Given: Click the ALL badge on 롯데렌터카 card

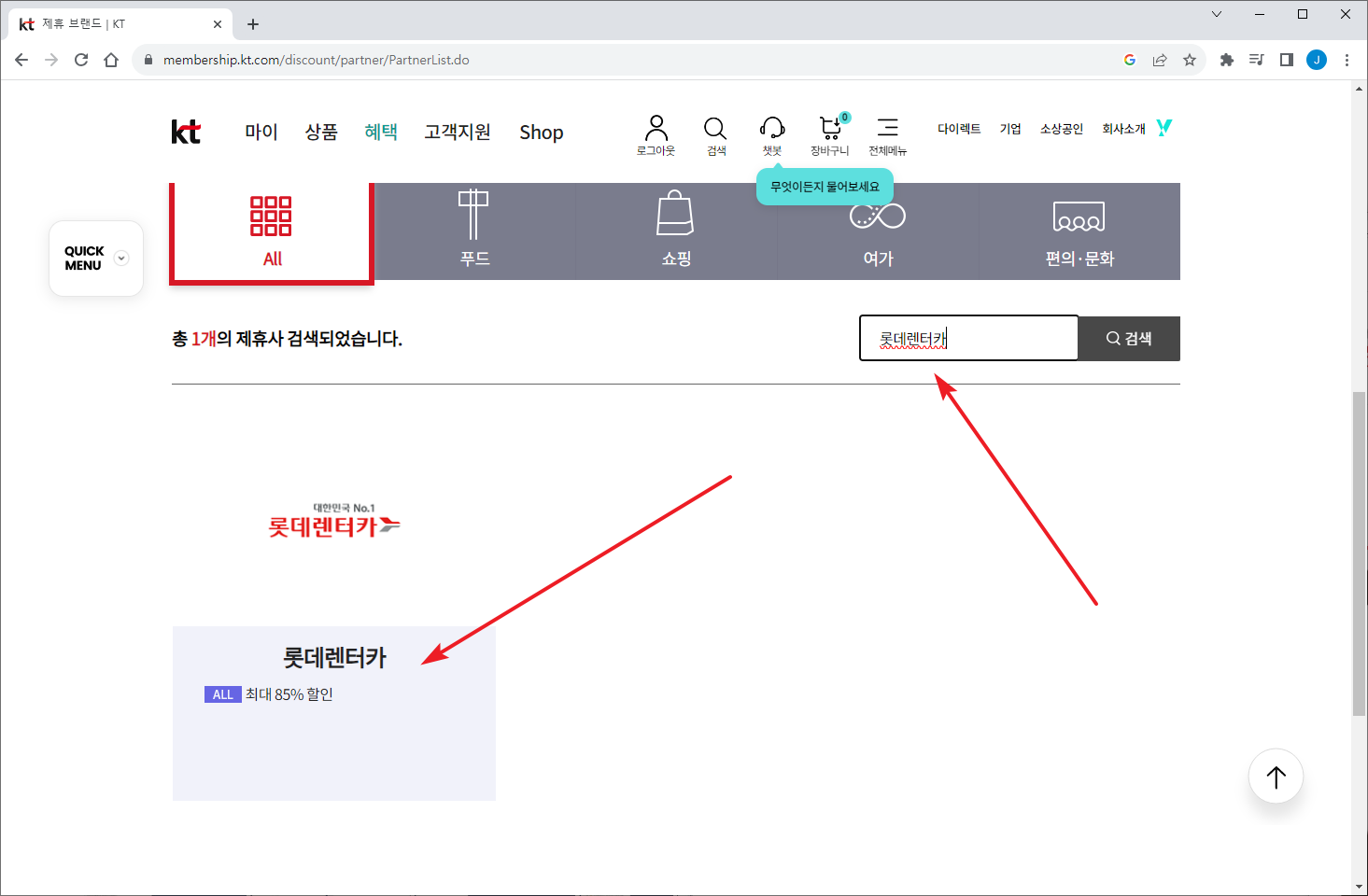Looking at the screenshot, I should (222, 694).
